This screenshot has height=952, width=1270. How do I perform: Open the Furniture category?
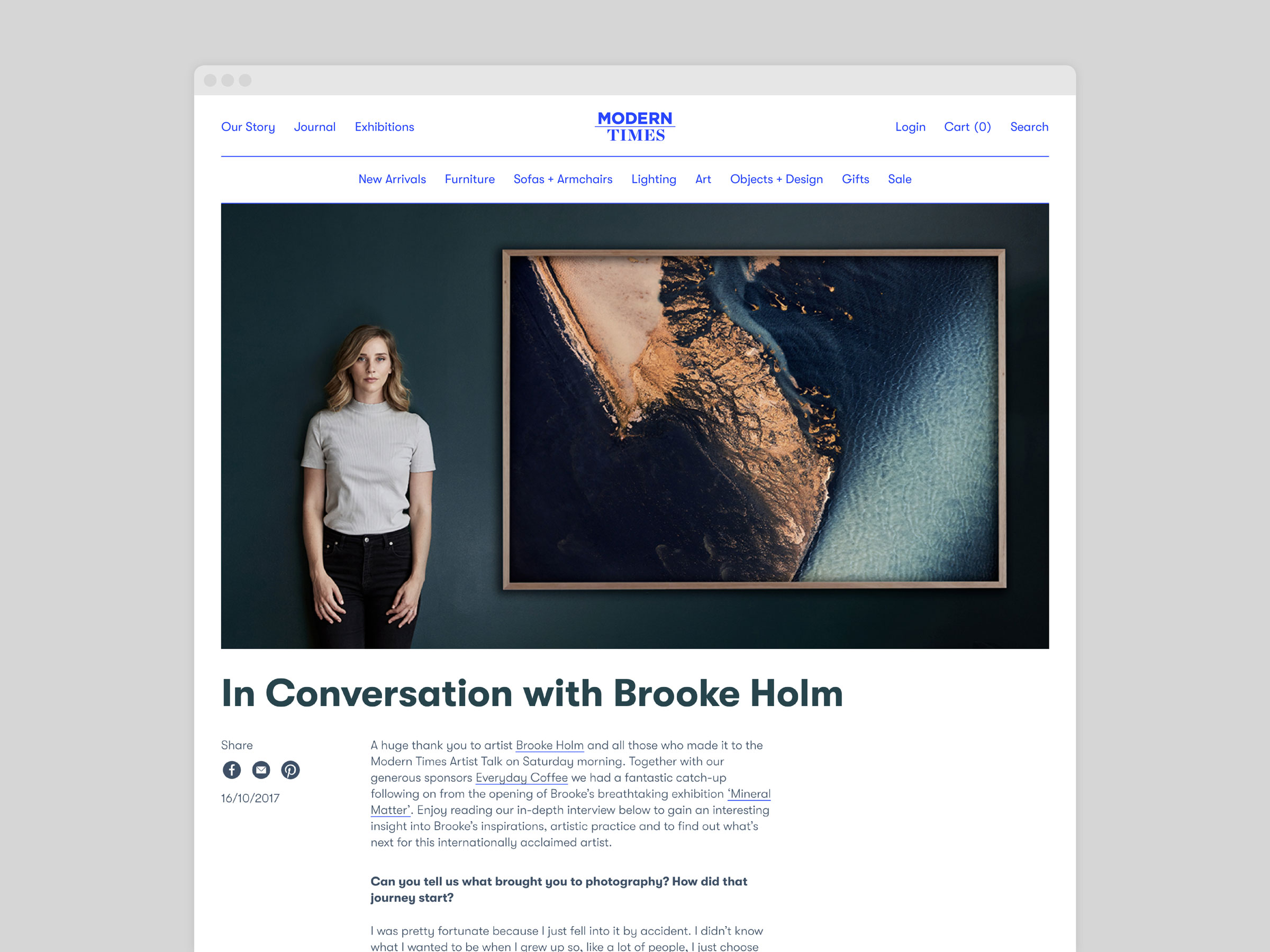[x=470, y=179]
